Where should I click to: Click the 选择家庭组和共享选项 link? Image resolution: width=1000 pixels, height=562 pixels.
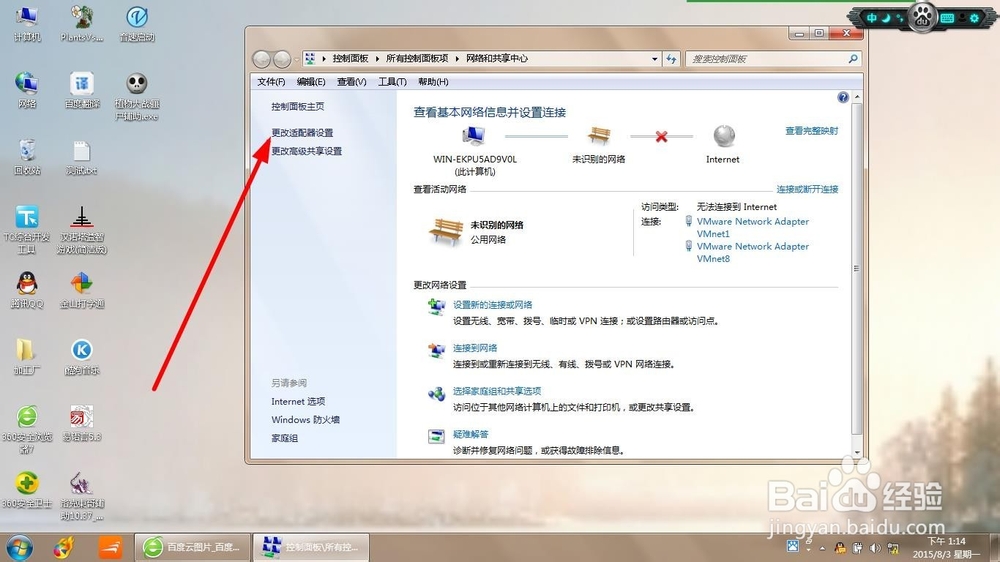497,391
